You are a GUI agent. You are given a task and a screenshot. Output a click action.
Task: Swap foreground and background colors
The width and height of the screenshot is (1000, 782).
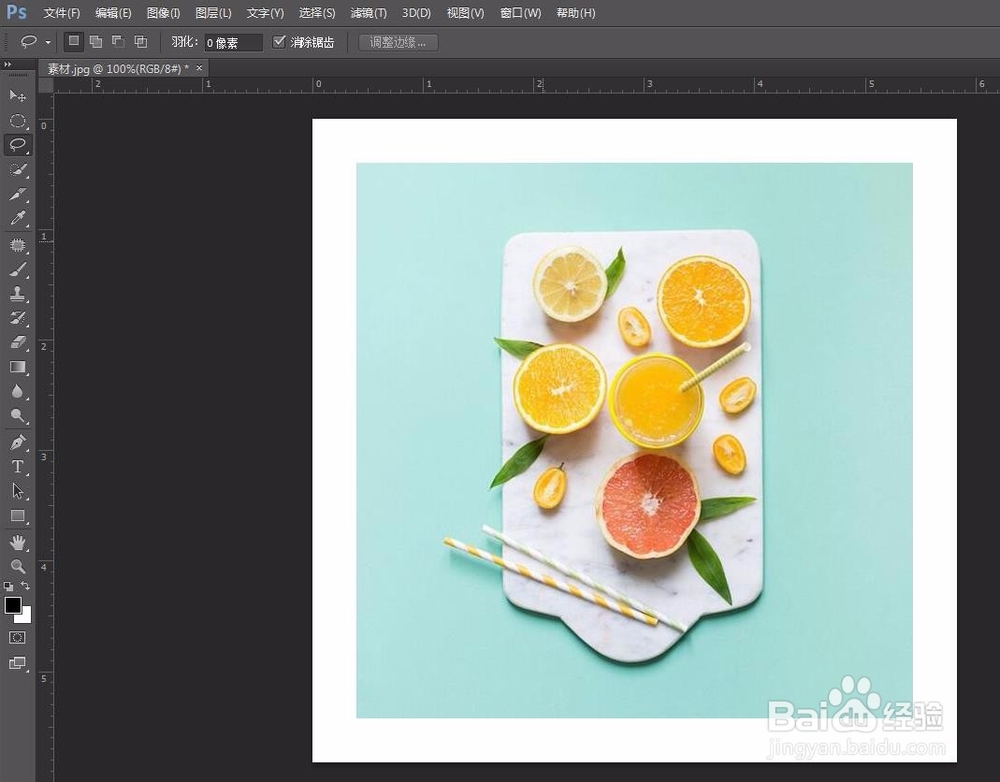coord(26,586)
